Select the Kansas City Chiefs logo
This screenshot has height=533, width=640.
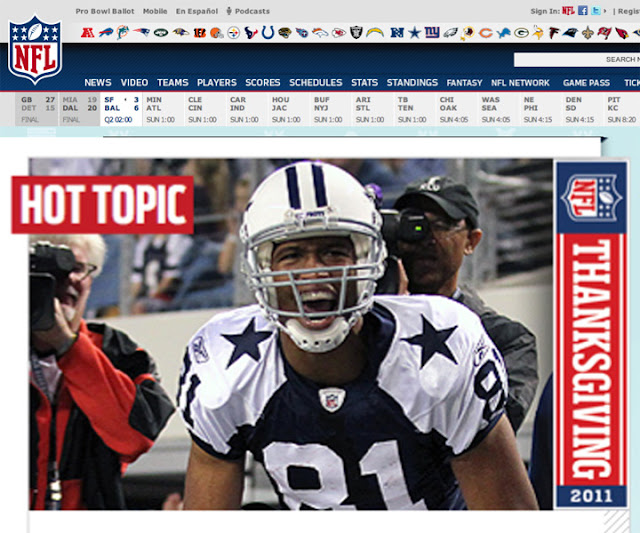tap(339, 33)
